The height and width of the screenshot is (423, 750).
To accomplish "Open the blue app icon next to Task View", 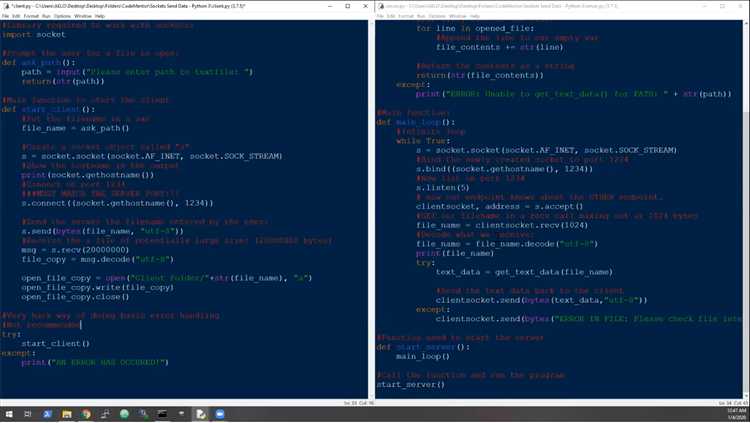I will (x=47, y=414).
